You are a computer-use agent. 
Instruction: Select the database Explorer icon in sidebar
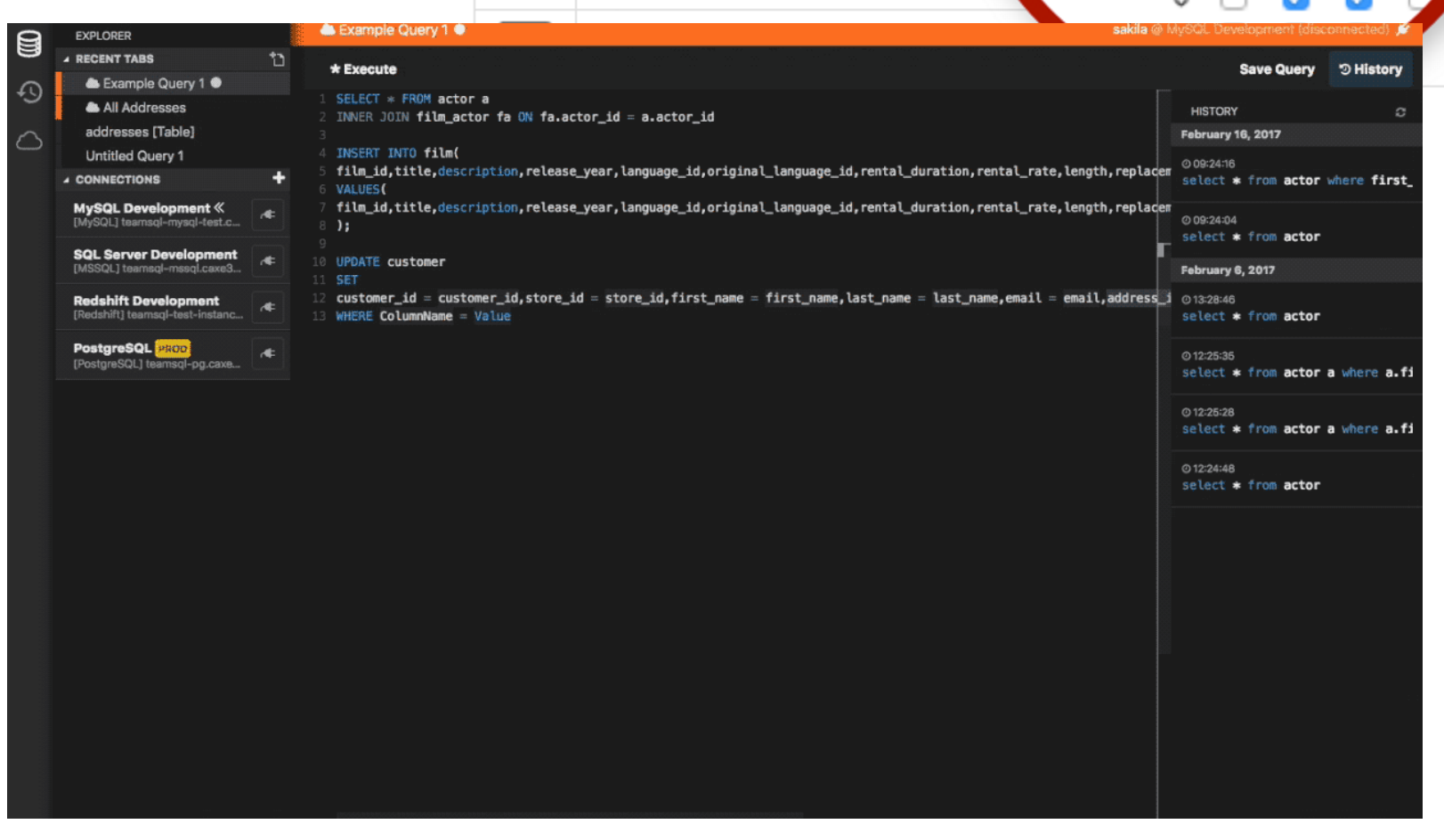pos(28,43)
